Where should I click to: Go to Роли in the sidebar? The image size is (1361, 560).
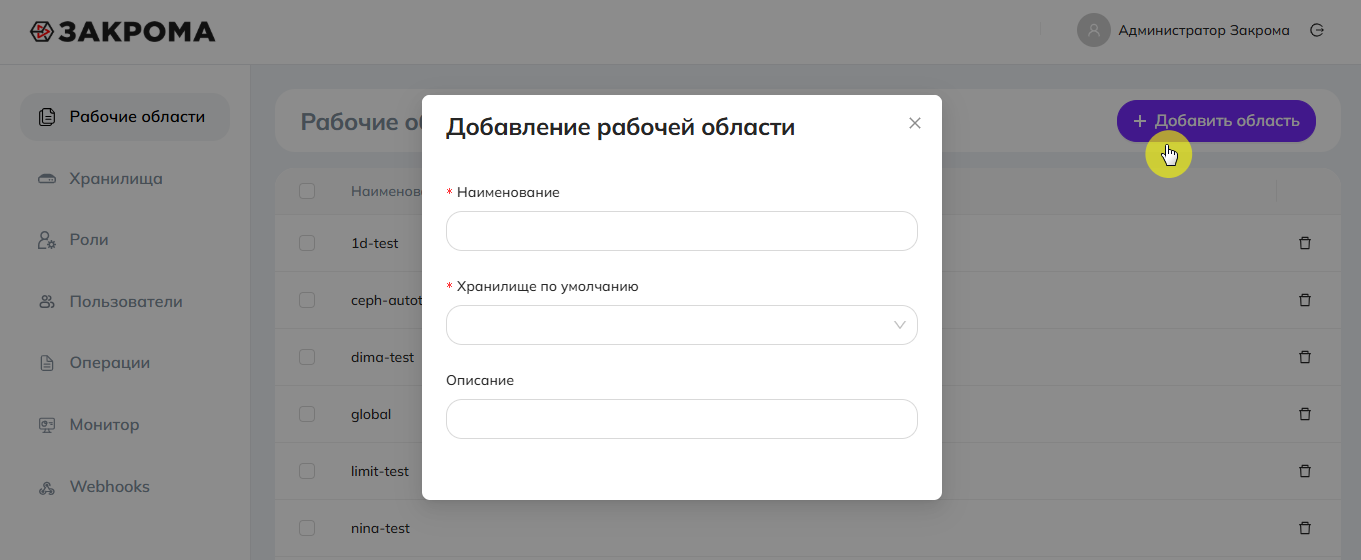click(x=88, y=240)
